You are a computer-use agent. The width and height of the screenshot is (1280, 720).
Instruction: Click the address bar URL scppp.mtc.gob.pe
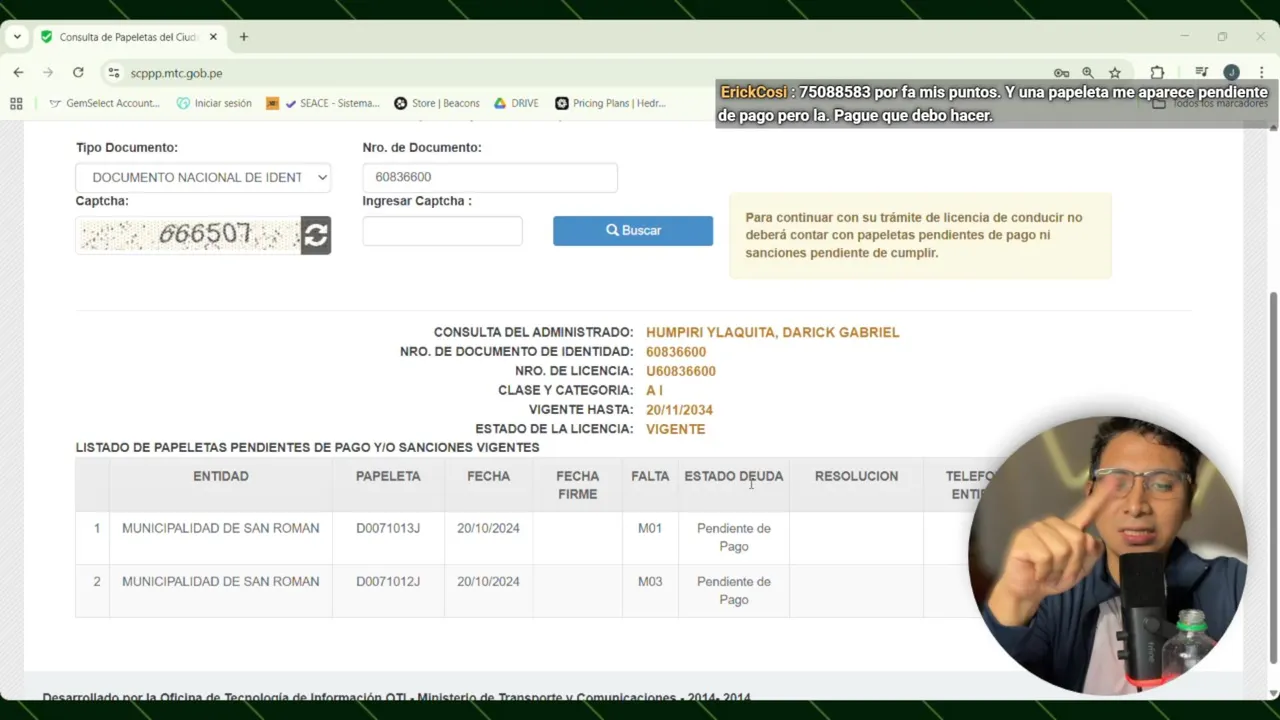pos(176,73)
